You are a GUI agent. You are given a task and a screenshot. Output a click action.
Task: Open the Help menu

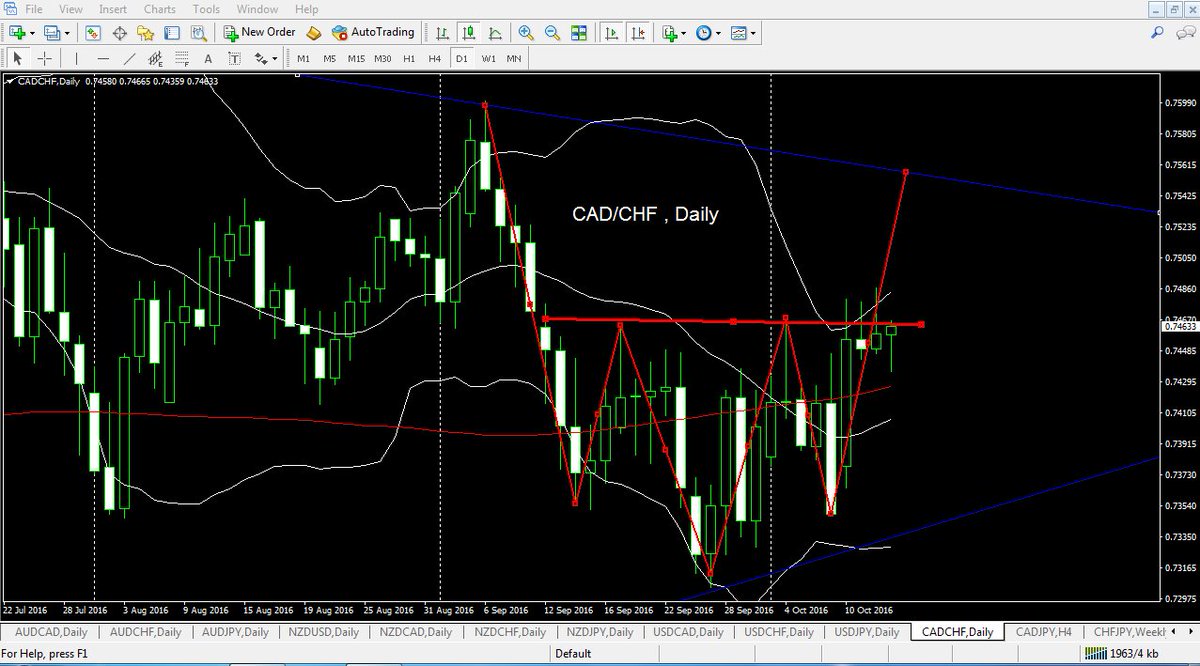(x=306, y=9)
